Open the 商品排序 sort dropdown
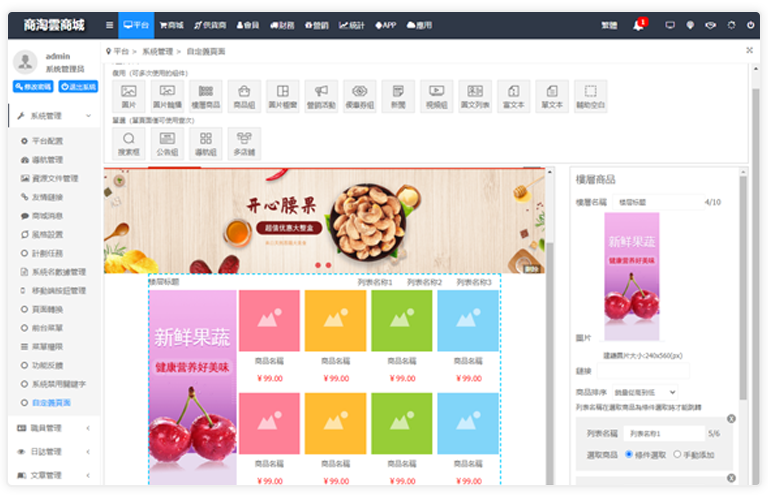Image resolution: width=768 pixels, height=498 pixels. (x=645, y=392)
